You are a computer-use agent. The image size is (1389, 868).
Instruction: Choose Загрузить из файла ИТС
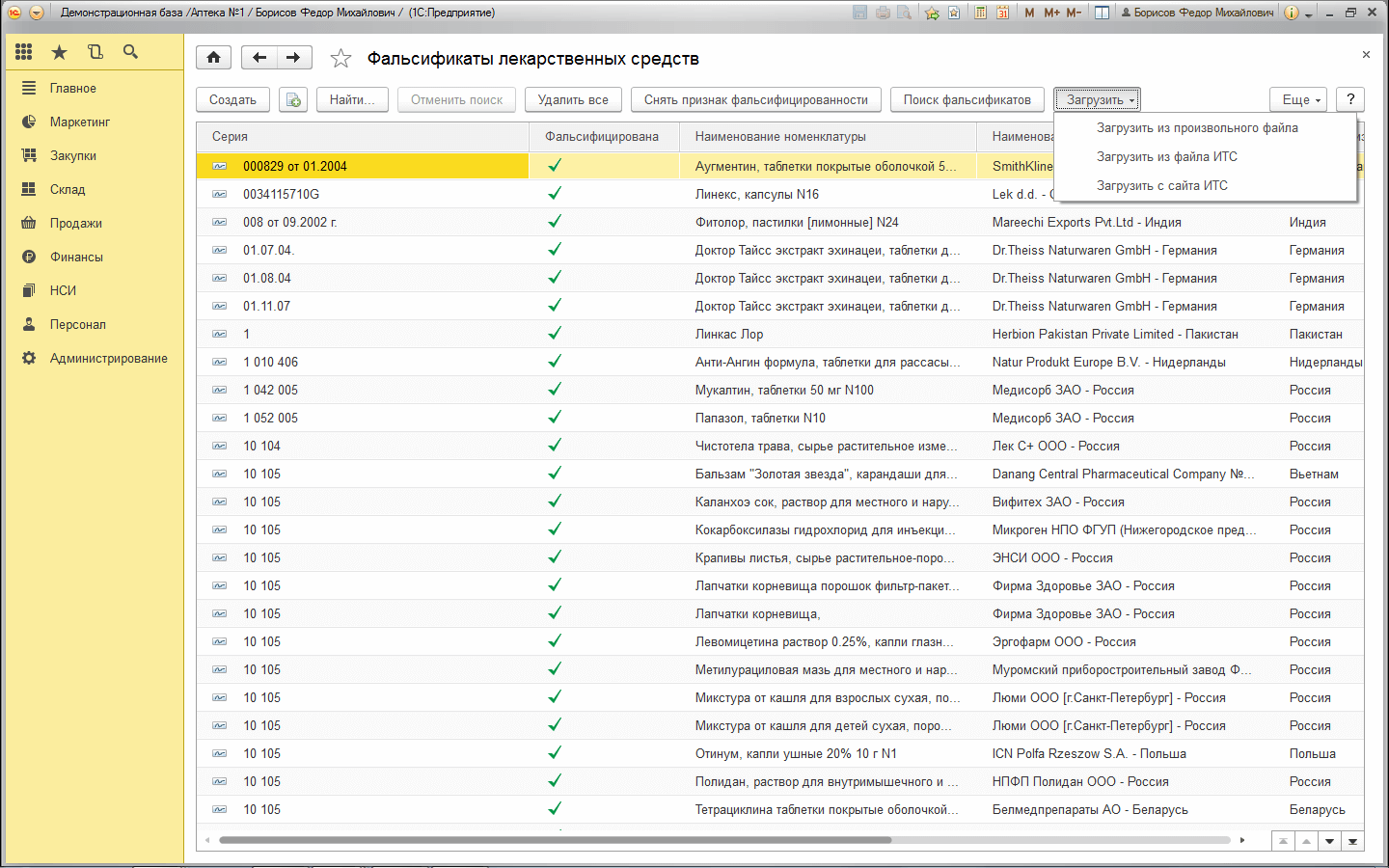coord(1166,156)
